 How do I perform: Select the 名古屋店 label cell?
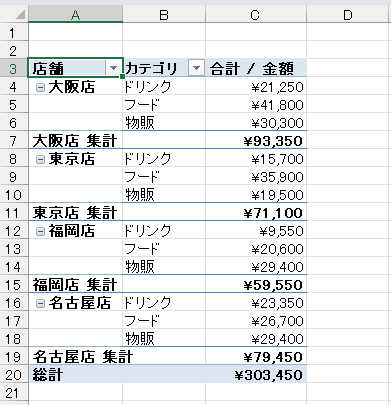(x=76, y=303)
